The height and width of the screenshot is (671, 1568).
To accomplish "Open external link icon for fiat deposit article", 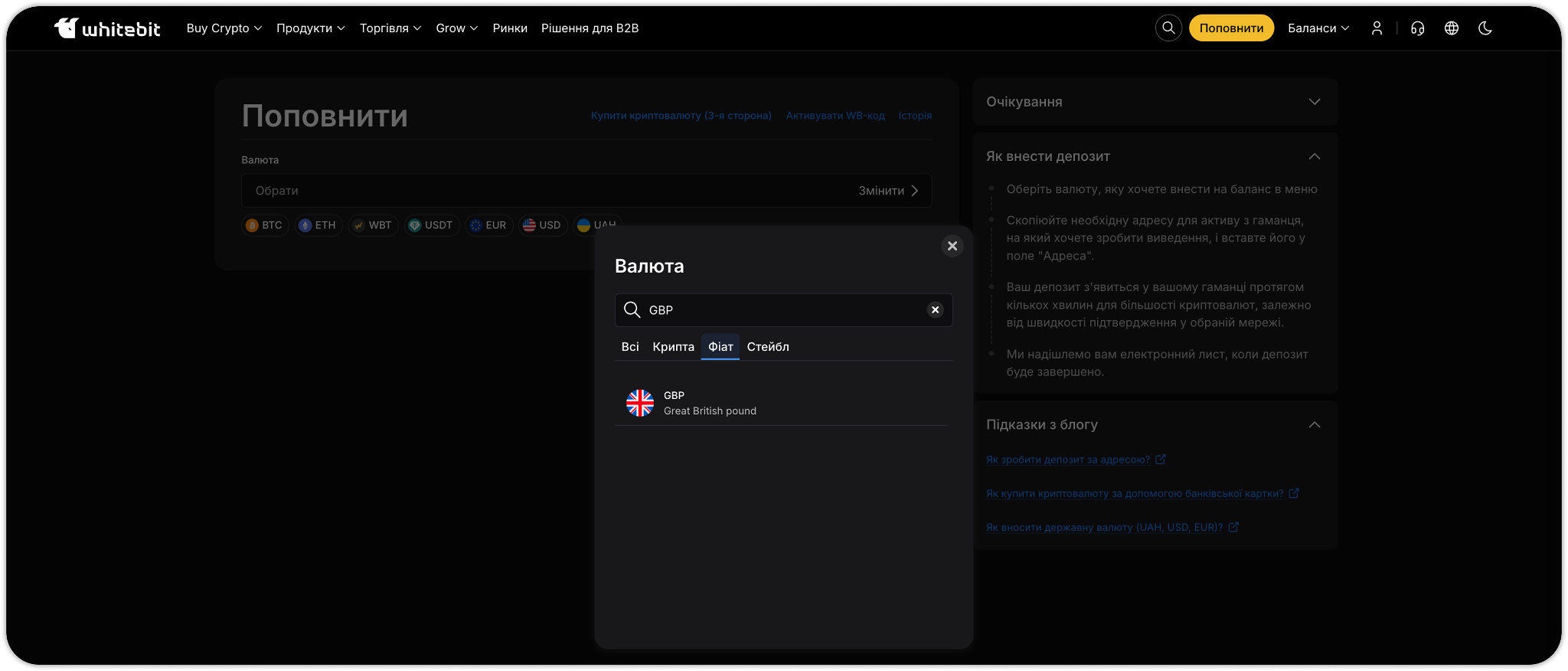I will point(1233,527).
